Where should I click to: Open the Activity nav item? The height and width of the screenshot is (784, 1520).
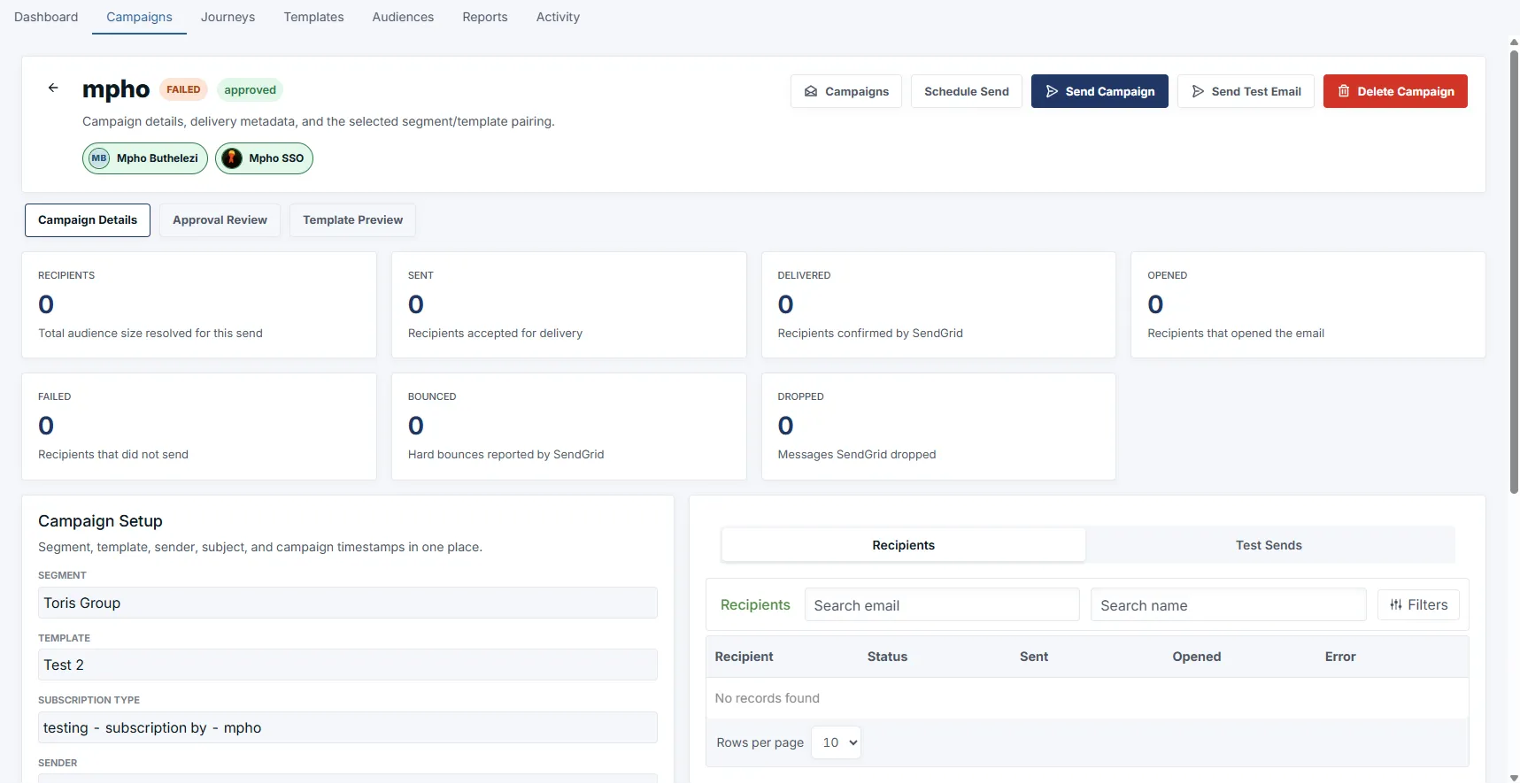558,17
